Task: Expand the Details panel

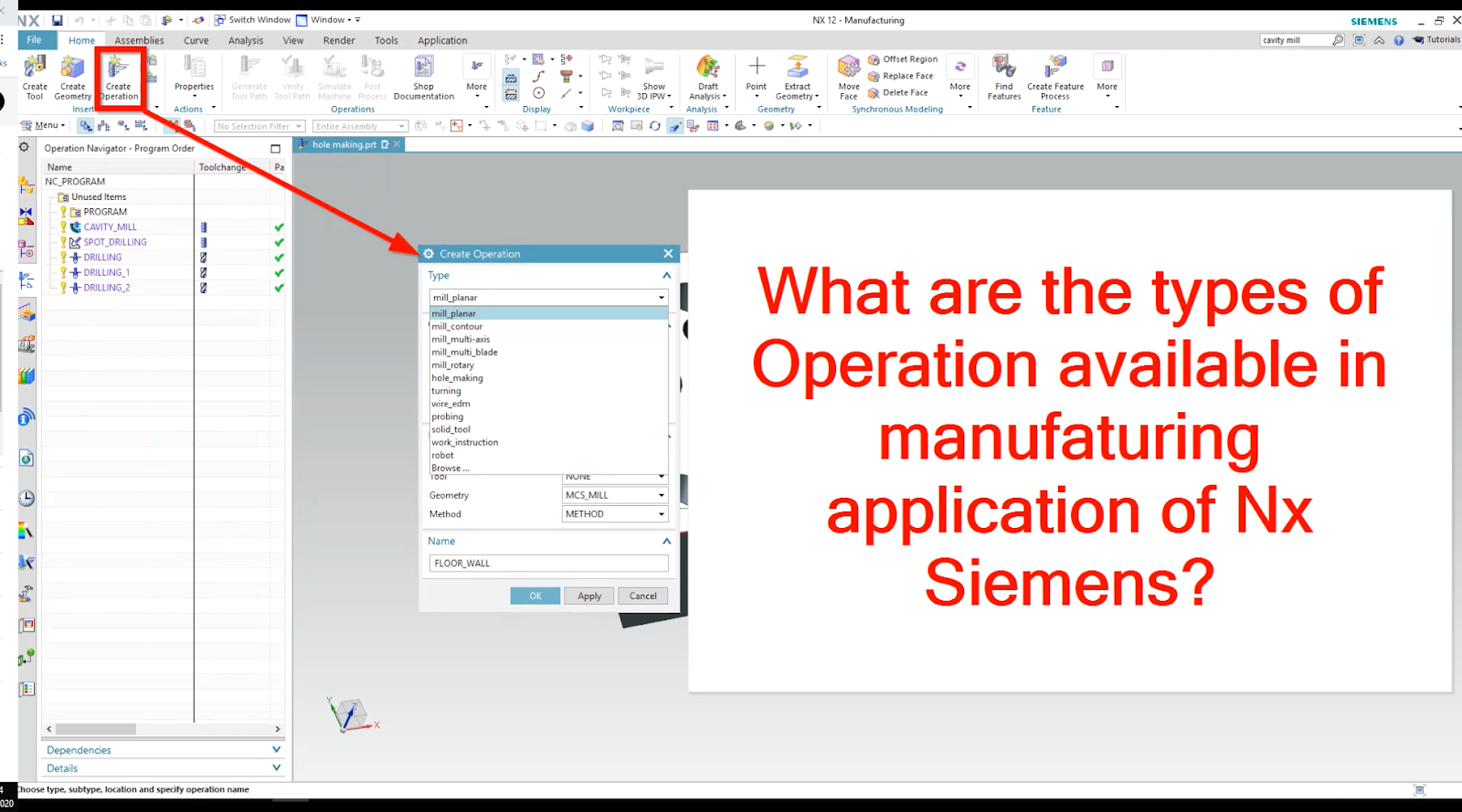Action: 164,768
